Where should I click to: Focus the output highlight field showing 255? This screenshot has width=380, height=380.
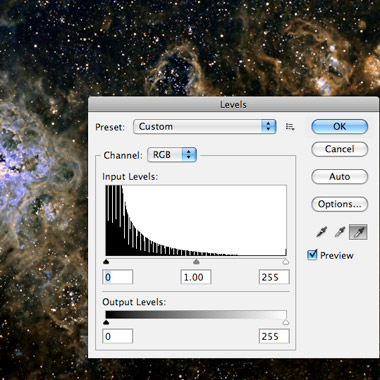click(x=274, y=336)
